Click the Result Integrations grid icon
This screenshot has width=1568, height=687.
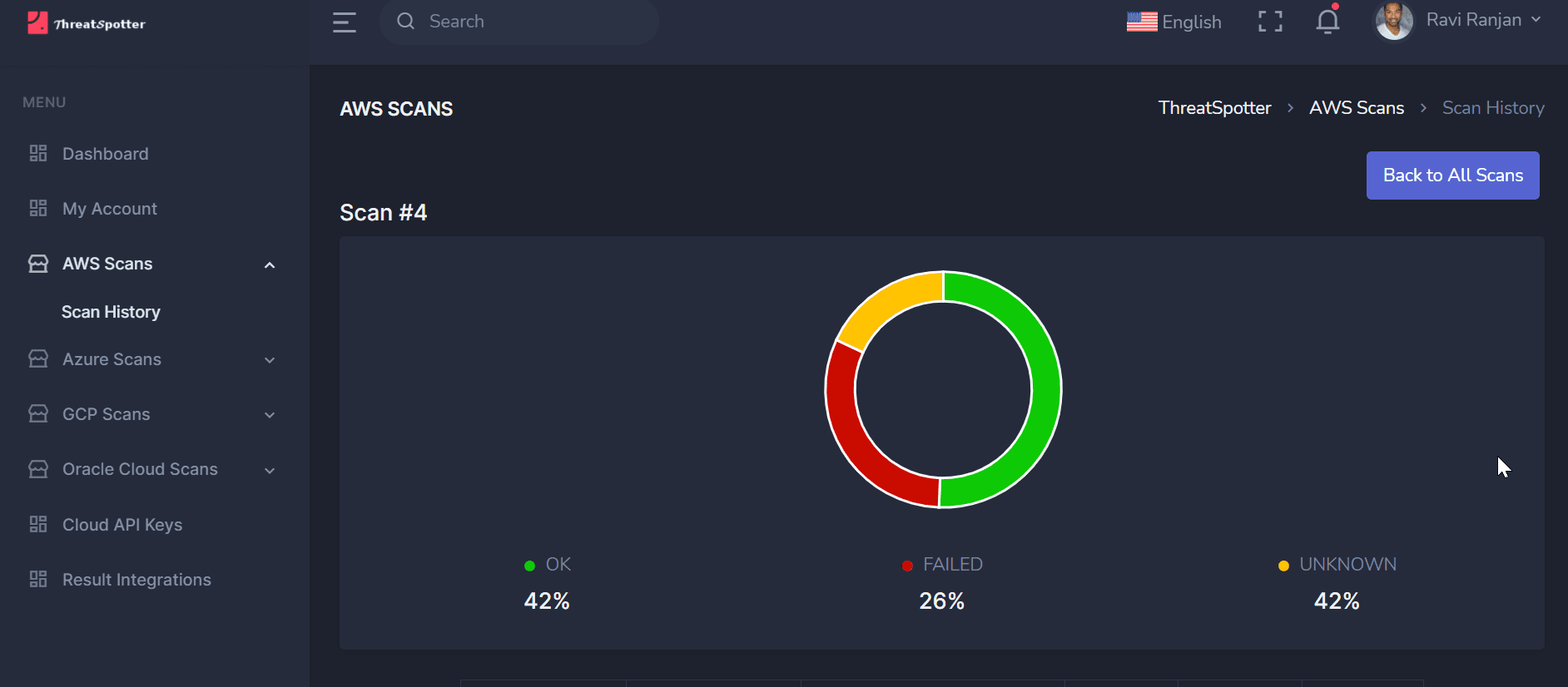pyautogui.click(x=38, y=579)
